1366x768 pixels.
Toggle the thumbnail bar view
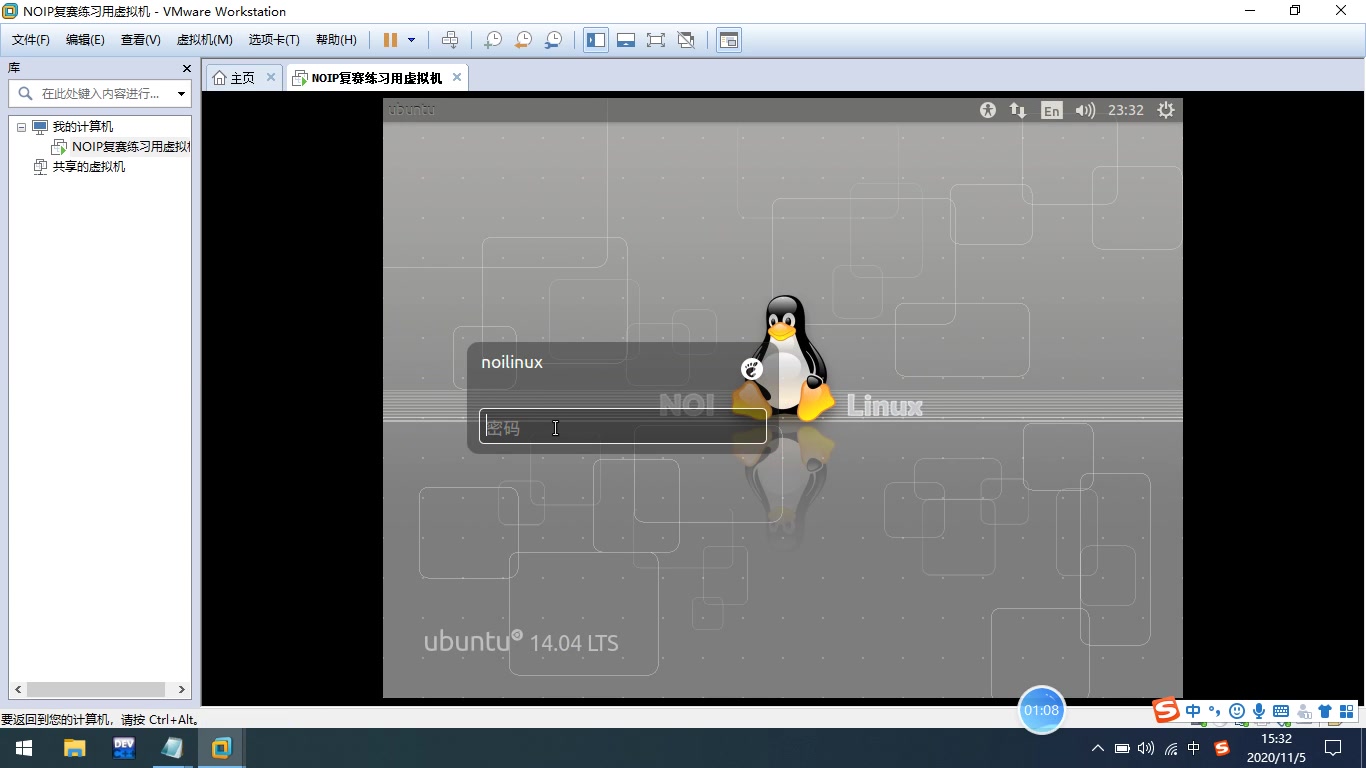(x=626, y=40)
